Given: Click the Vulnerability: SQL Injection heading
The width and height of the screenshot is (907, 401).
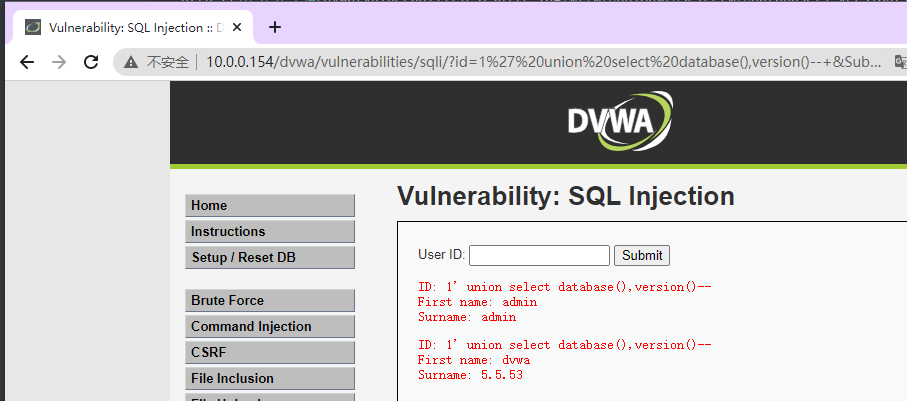Looking at the screenshot, I should [566, 196].
